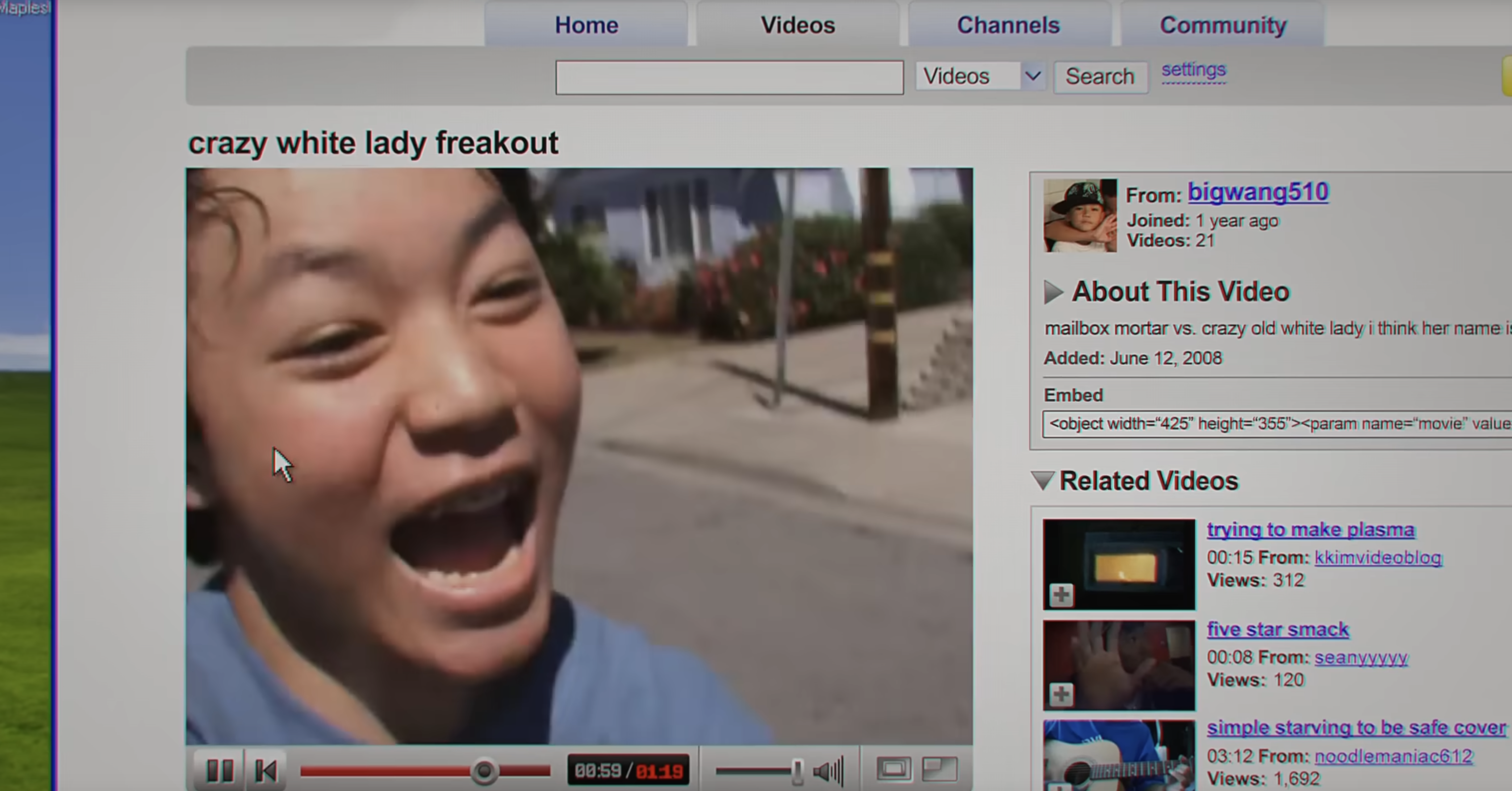This screenshot has width=1512, height=791.
Task: Click the 'Videos: 21' count text
Action: (1170, 241)
